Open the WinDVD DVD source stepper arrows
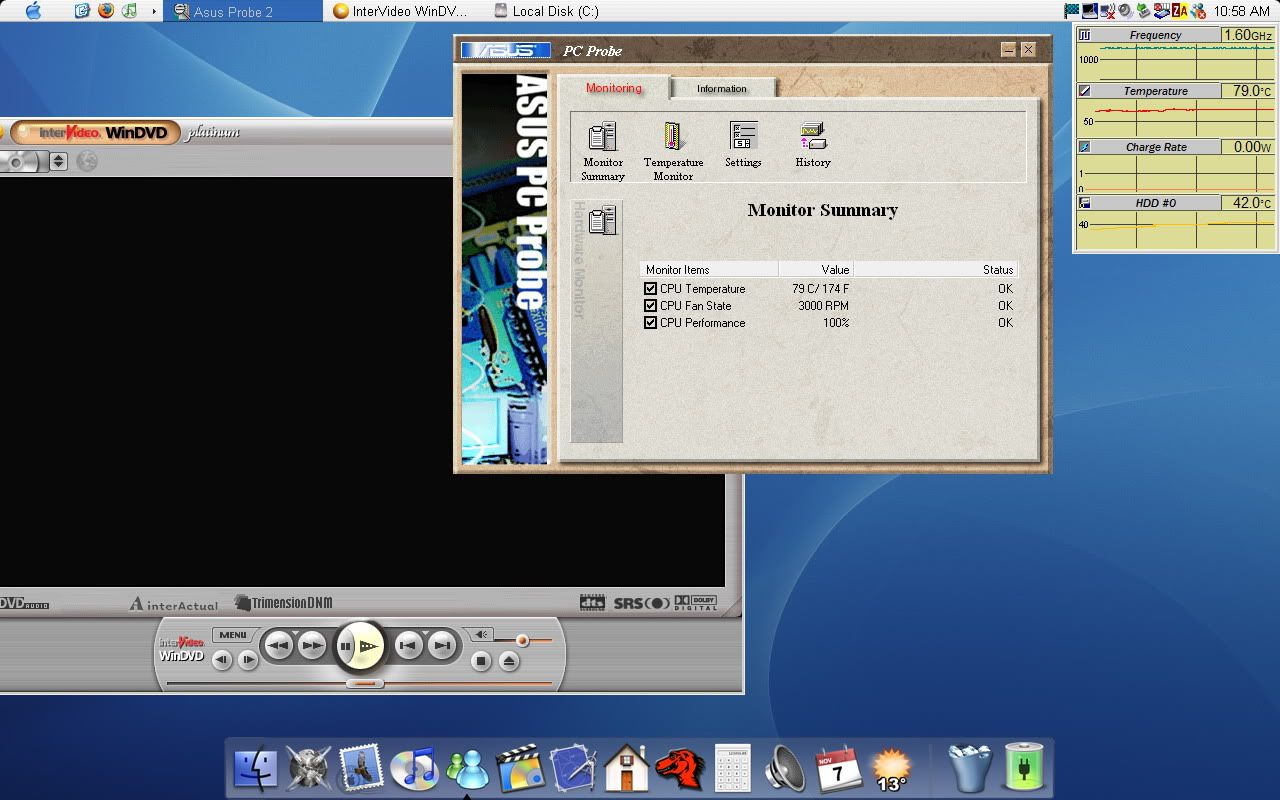1280x800 pixels. click(x=58, y=161)
